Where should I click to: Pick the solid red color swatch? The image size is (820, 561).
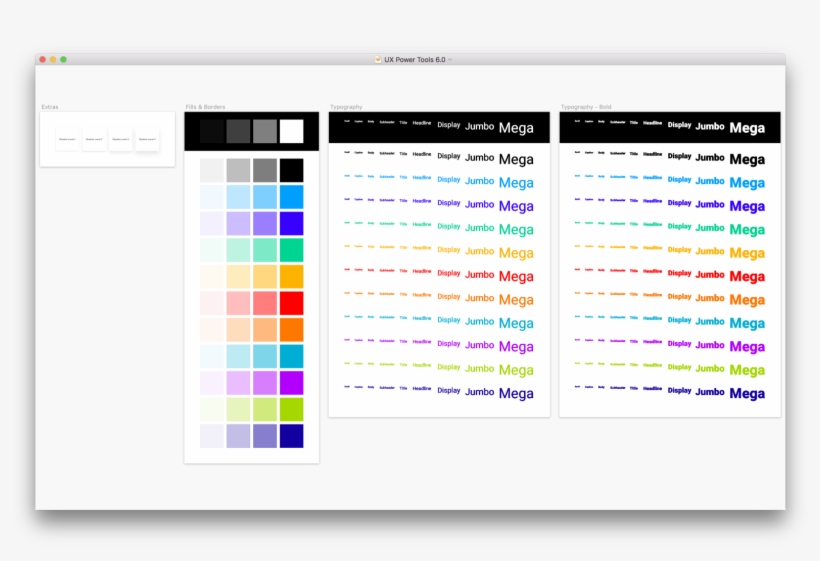coord(291,303)
